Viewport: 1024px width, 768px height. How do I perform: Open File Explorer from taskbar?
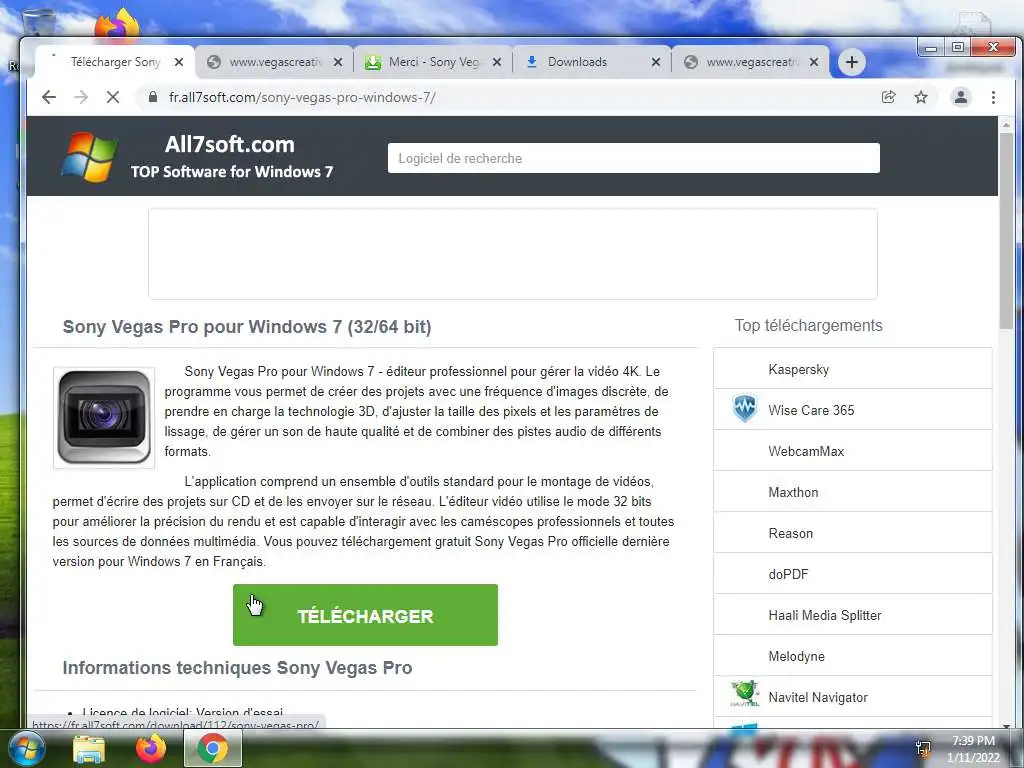[x=89, y=749]
